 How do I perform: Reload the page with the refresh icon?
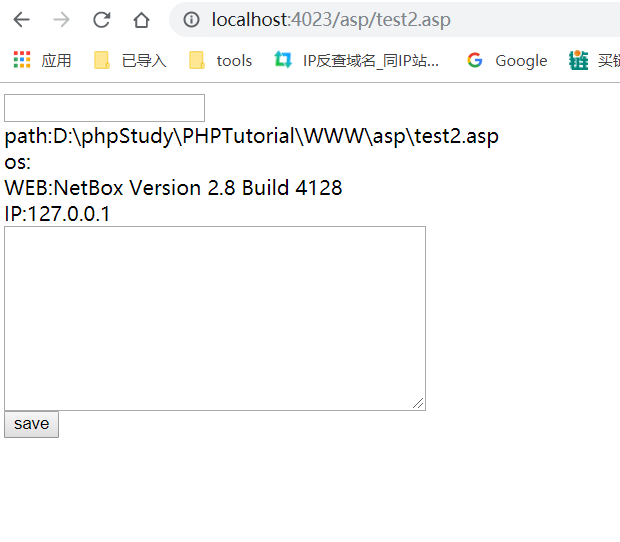click(x=102, y=19)
